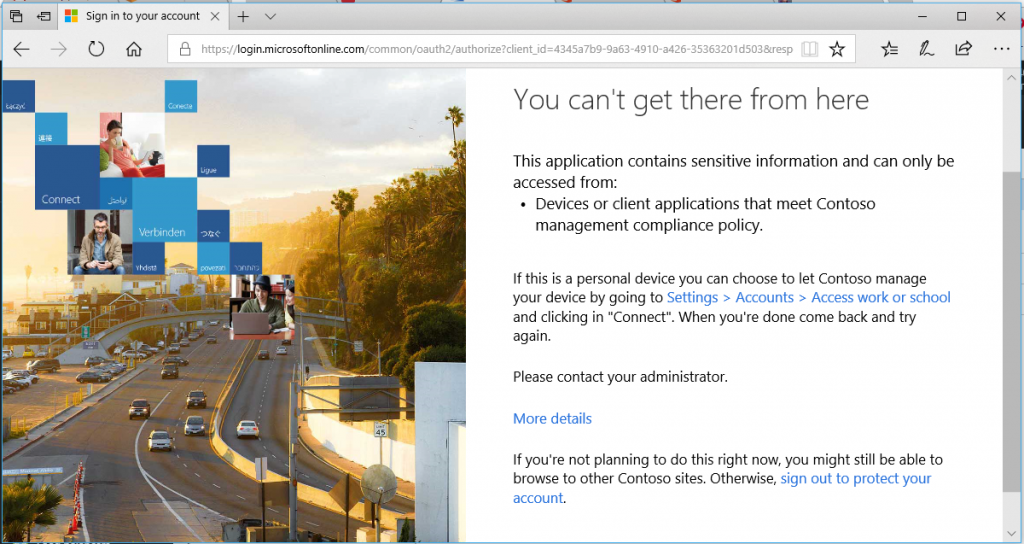Show tabs you've set aside icon

pos(16,16)
